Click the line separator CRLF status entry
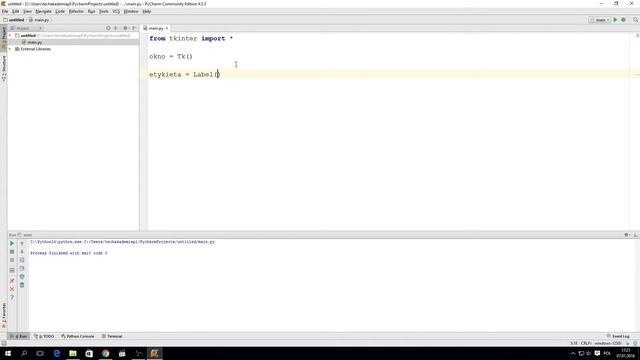The height and width of the screenshot is (360, 640). click(586, 343)
